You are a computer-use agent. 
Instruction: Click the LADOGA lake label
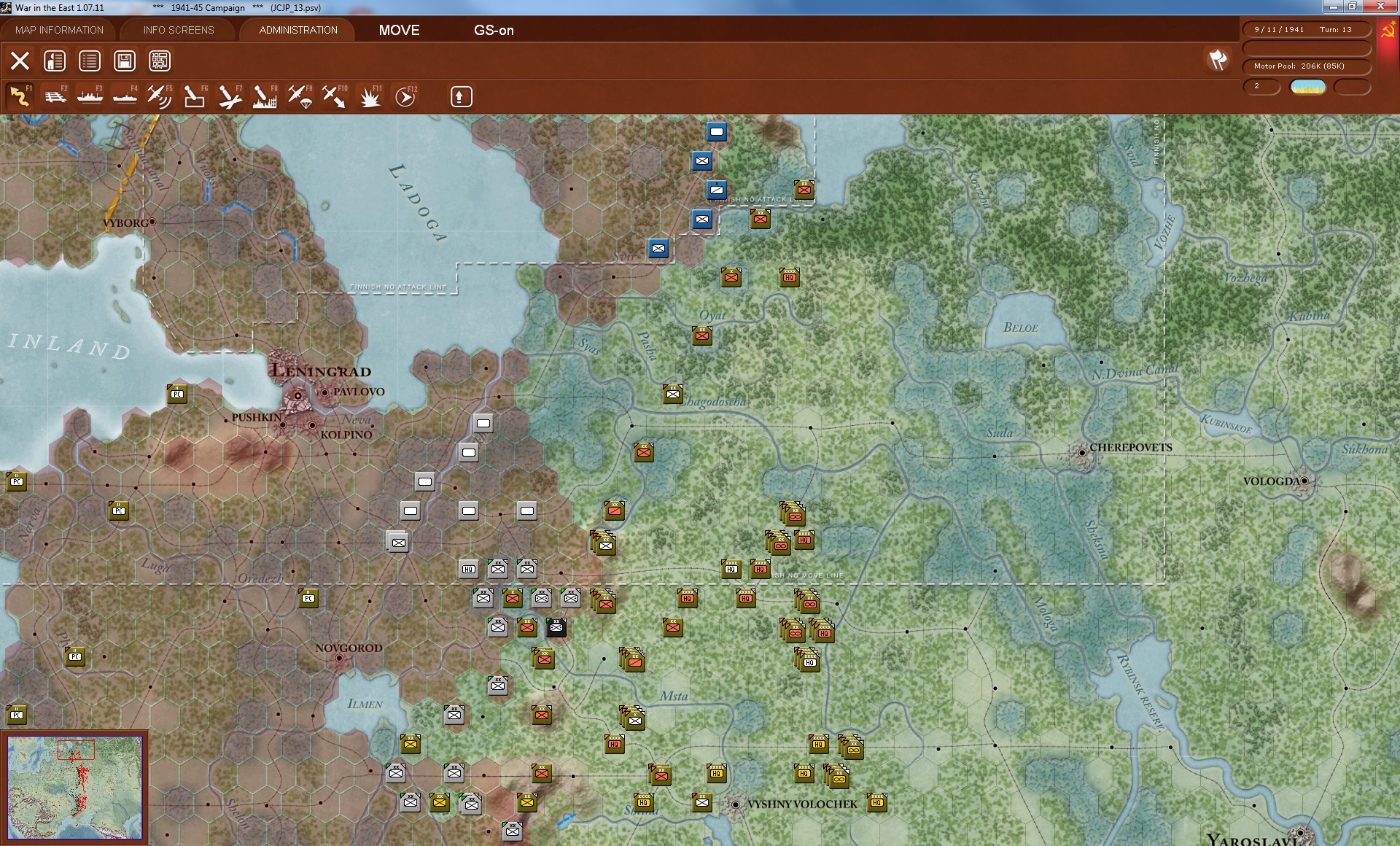pos(417,203)
